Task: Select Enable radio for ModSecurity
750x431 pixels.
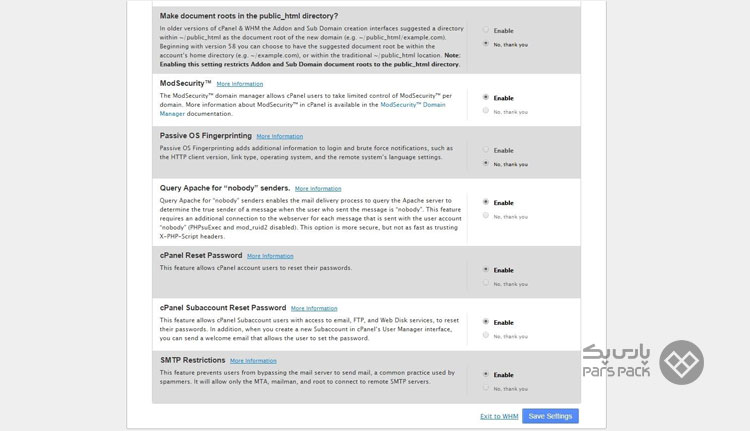Action: click(x=485, y=97)
